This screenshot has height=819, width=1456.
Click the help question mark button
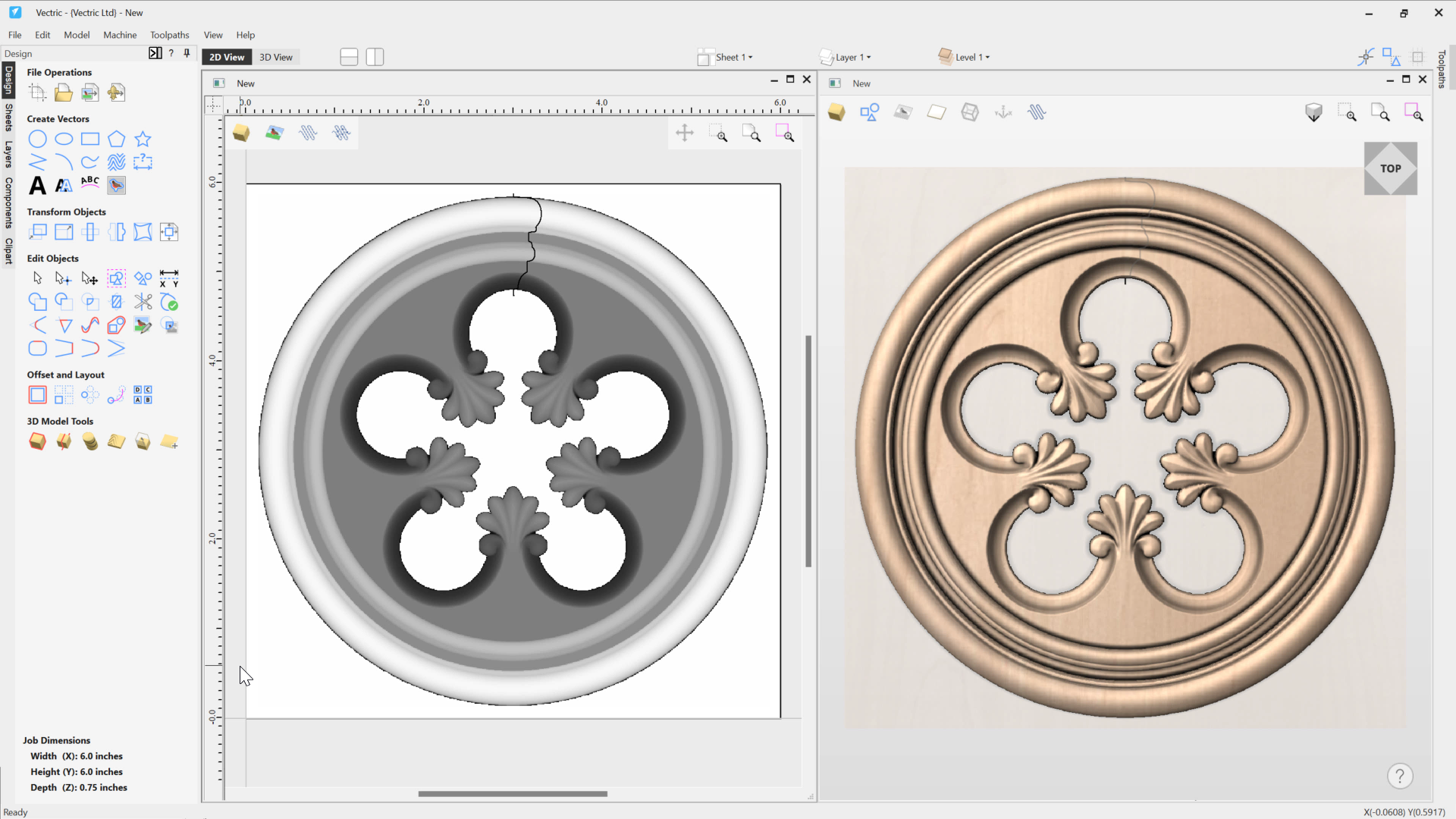tap(1400, 776)
